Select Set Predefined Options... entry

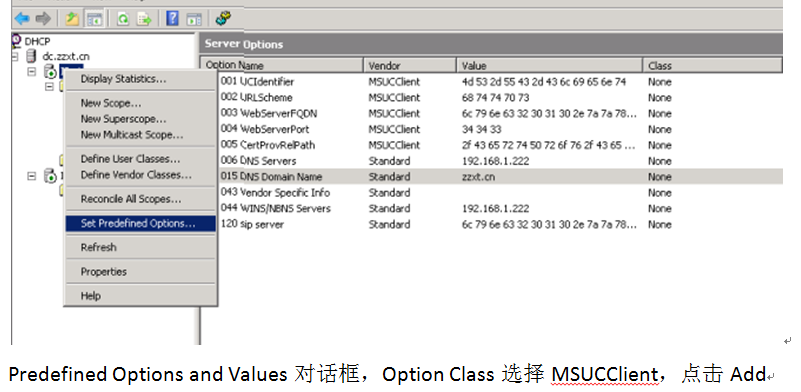(140, 223)
